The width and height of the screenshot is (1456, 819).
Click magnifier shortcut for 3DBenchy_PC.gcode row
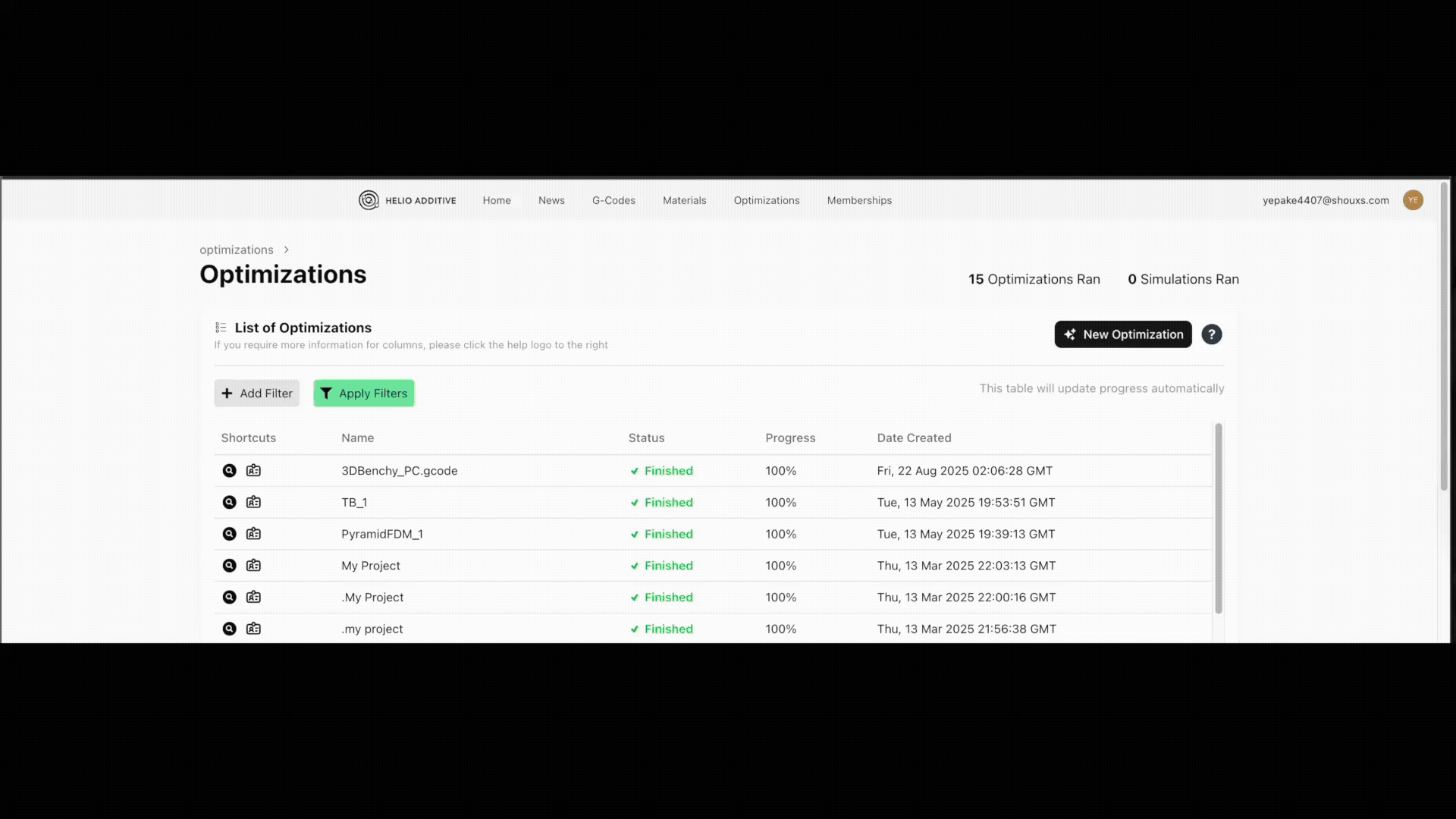pos(229,471)
